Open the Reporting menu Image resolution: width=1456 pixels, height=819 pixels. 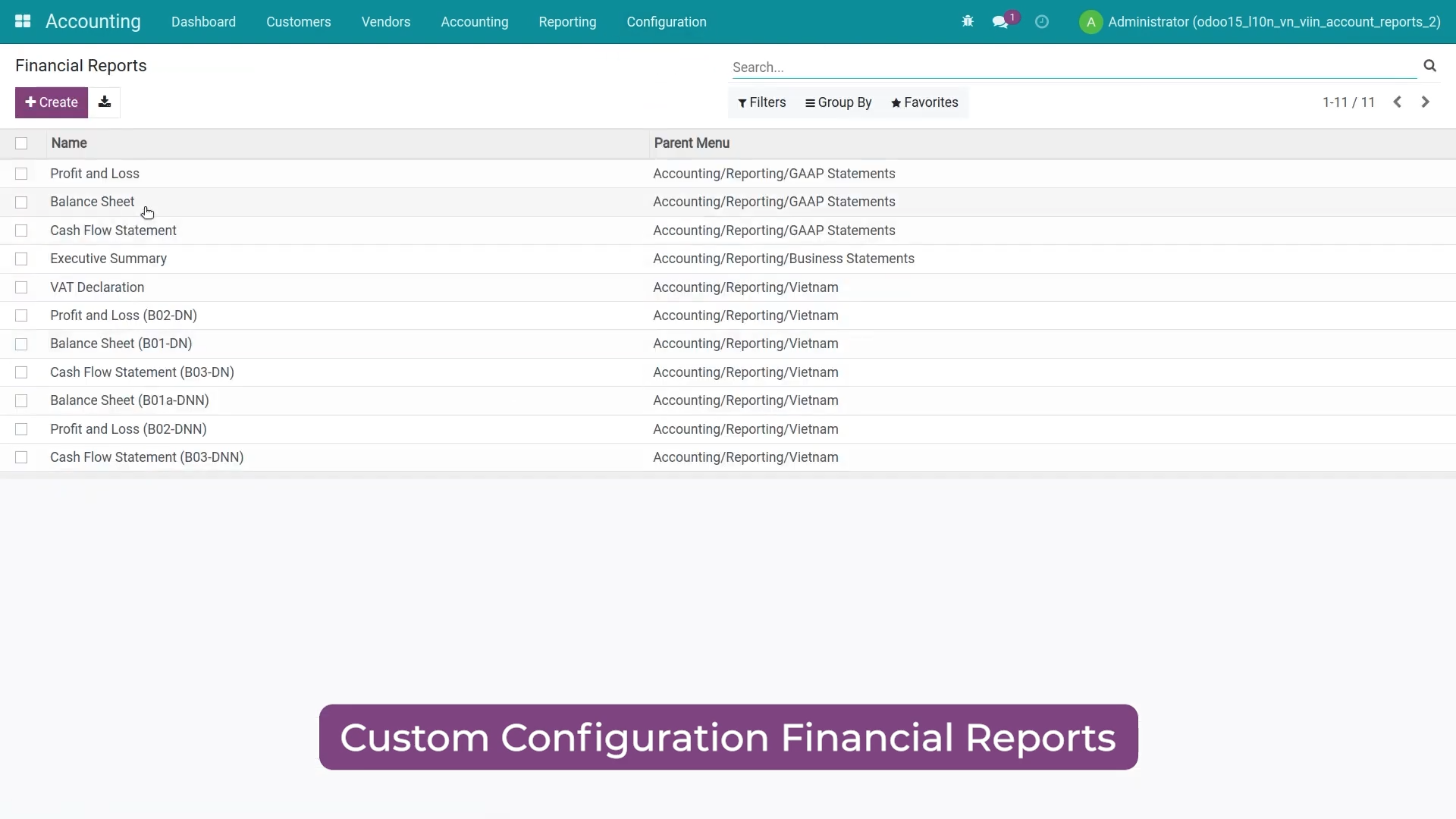pos(567,22)
